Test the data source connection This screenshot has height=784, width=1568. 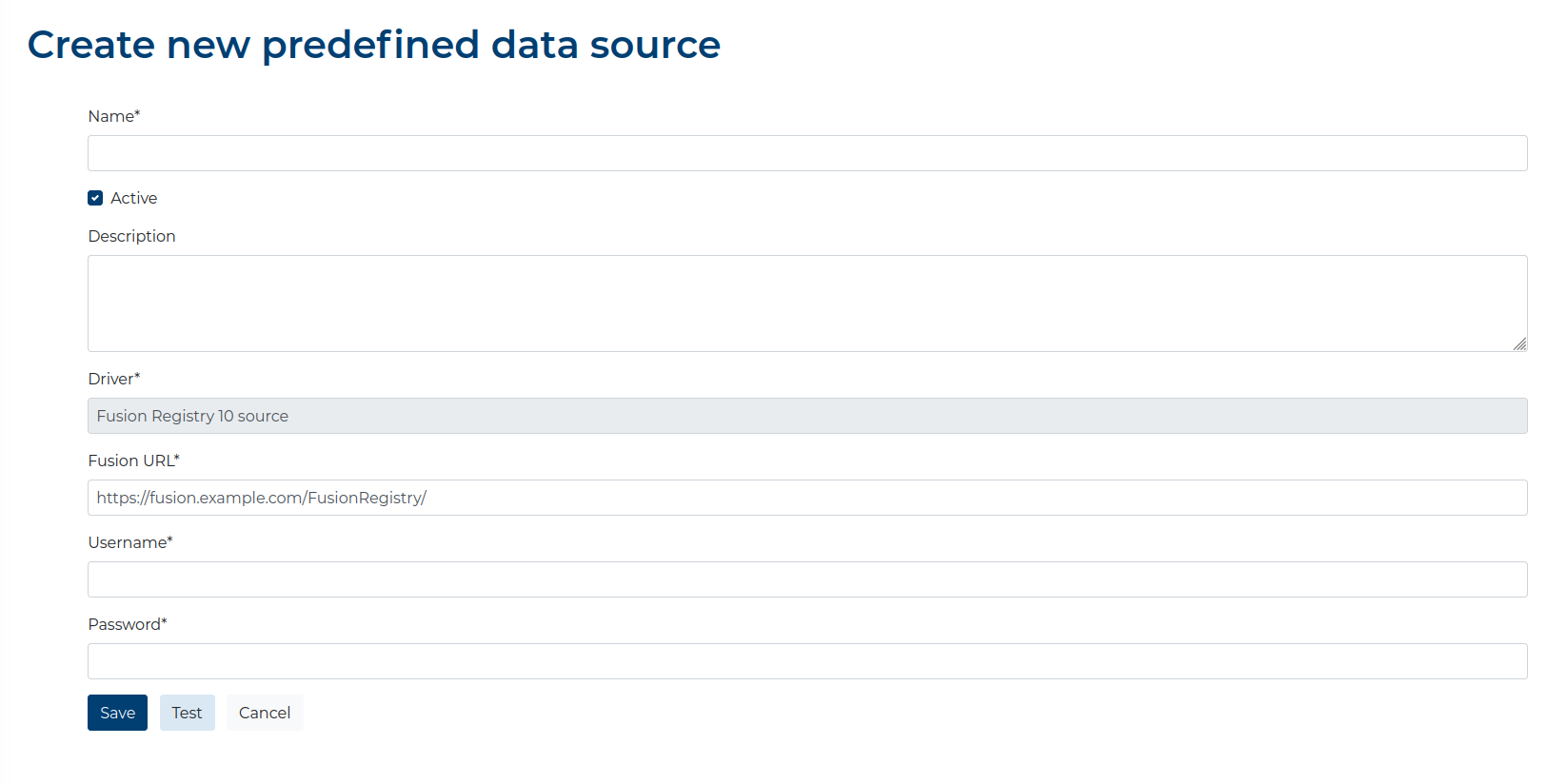pyautogui.click(x=188, y=713)
